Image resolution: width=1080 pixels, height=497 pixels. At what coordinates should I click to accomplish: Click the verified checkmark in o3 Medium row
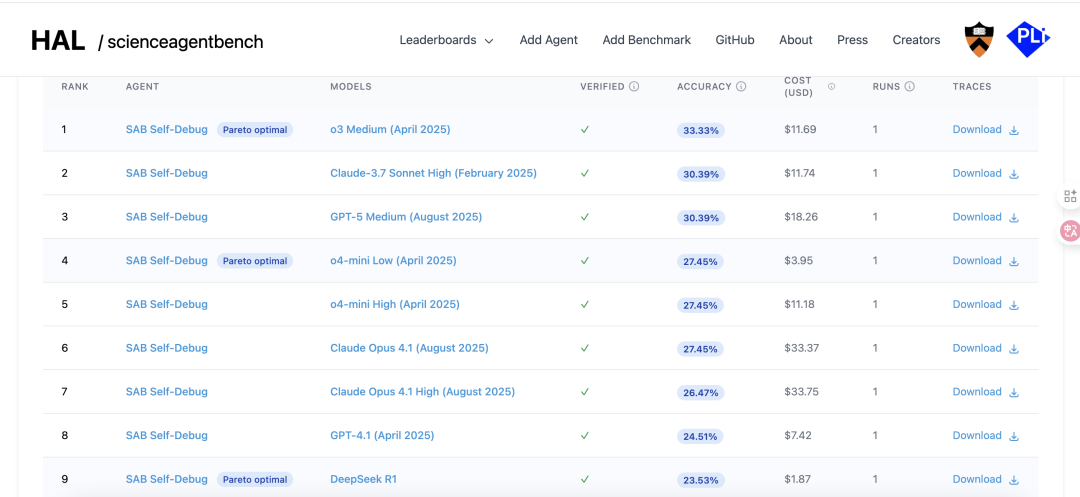(x=585, y=129)
